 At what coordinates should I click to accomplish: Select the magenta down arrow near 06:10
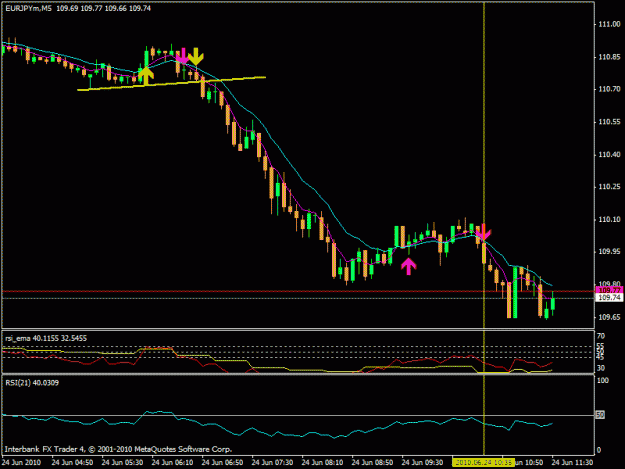point(183,56)
